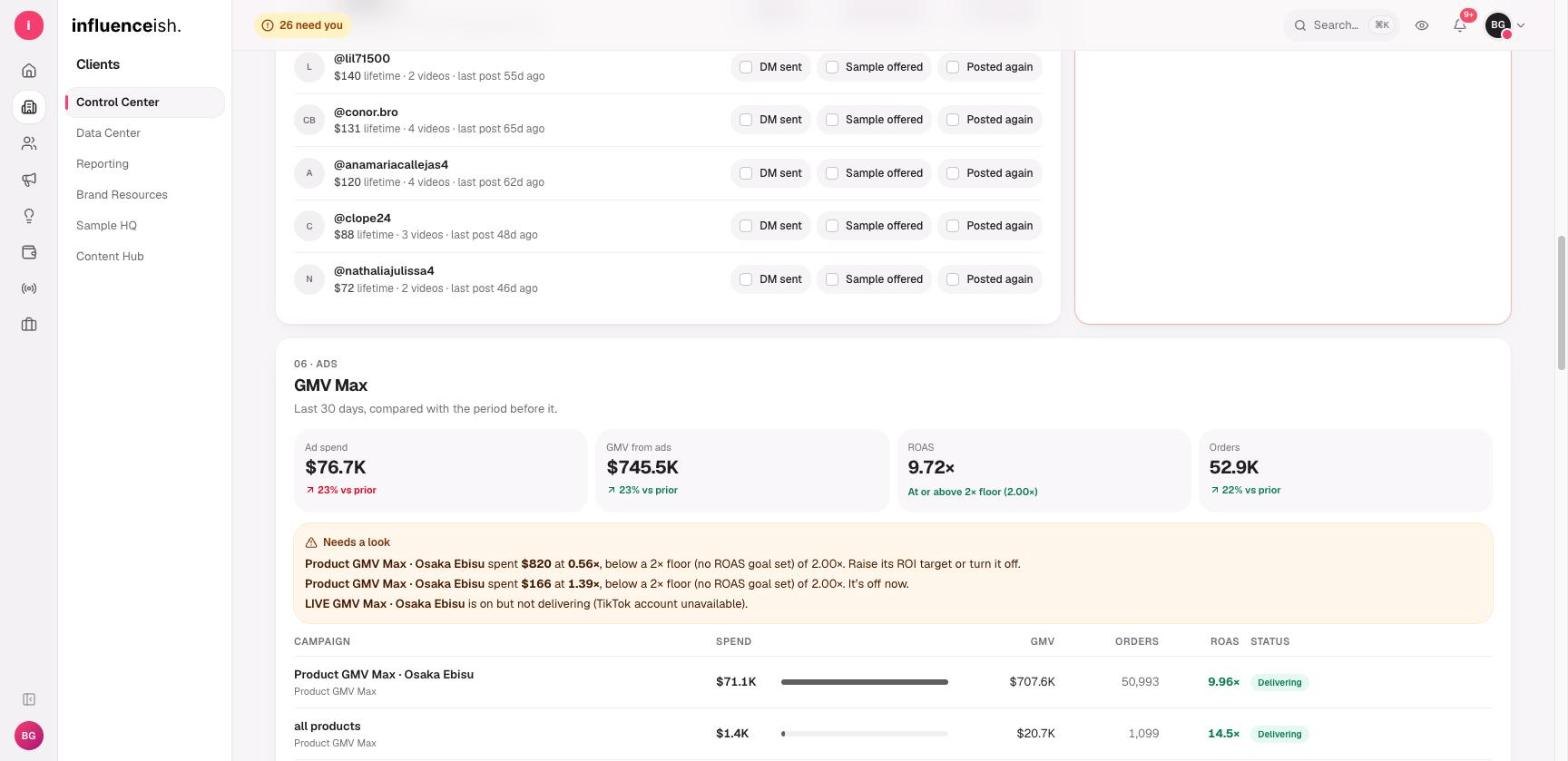Check Posted again for @anamariacallejas4

[x=953, y=173]
